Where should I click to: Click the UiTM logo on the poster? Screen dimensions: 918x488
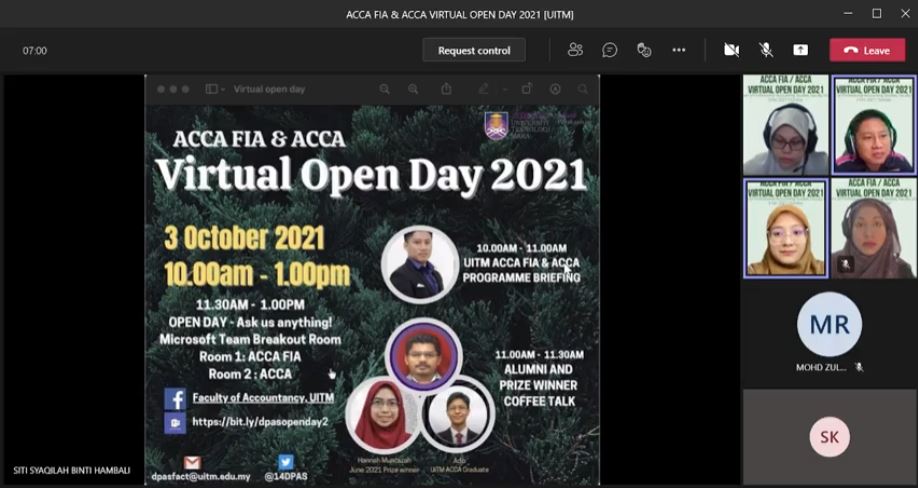496,126
